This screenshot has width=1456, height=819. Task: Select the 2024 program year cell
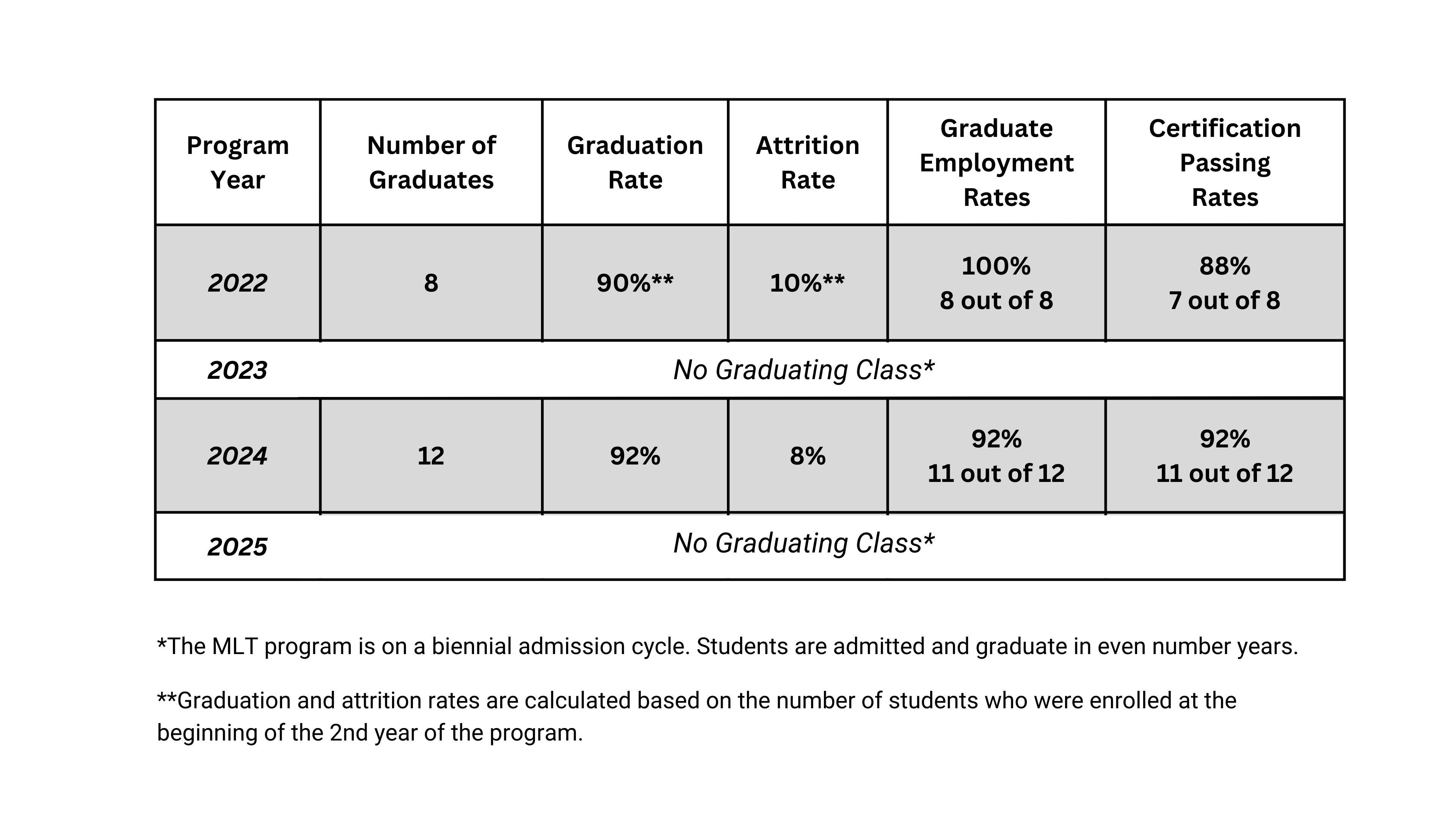pyautogui.click(x=237, y=456)
